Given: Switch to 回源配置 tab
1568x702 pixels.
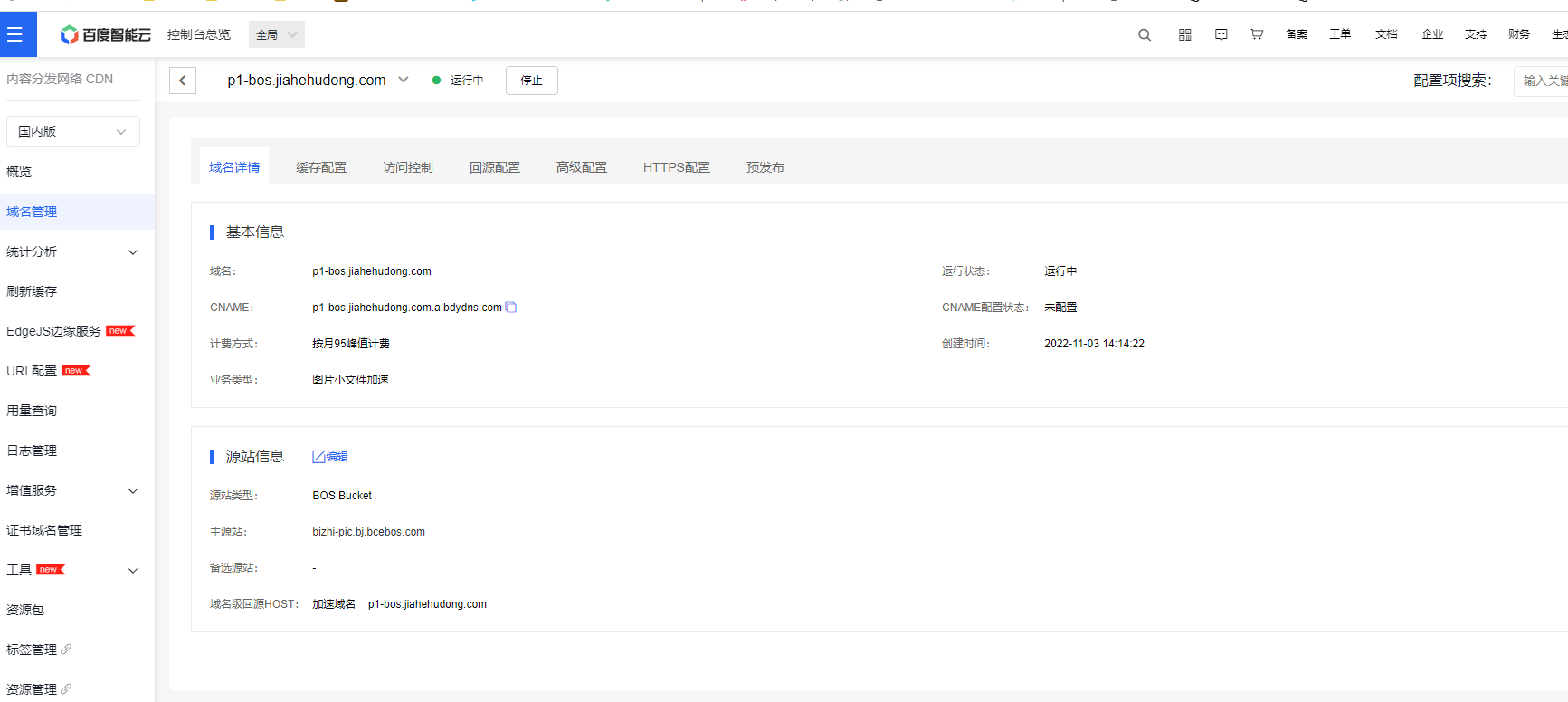Looking at the screenshot, I should [495, 167].
